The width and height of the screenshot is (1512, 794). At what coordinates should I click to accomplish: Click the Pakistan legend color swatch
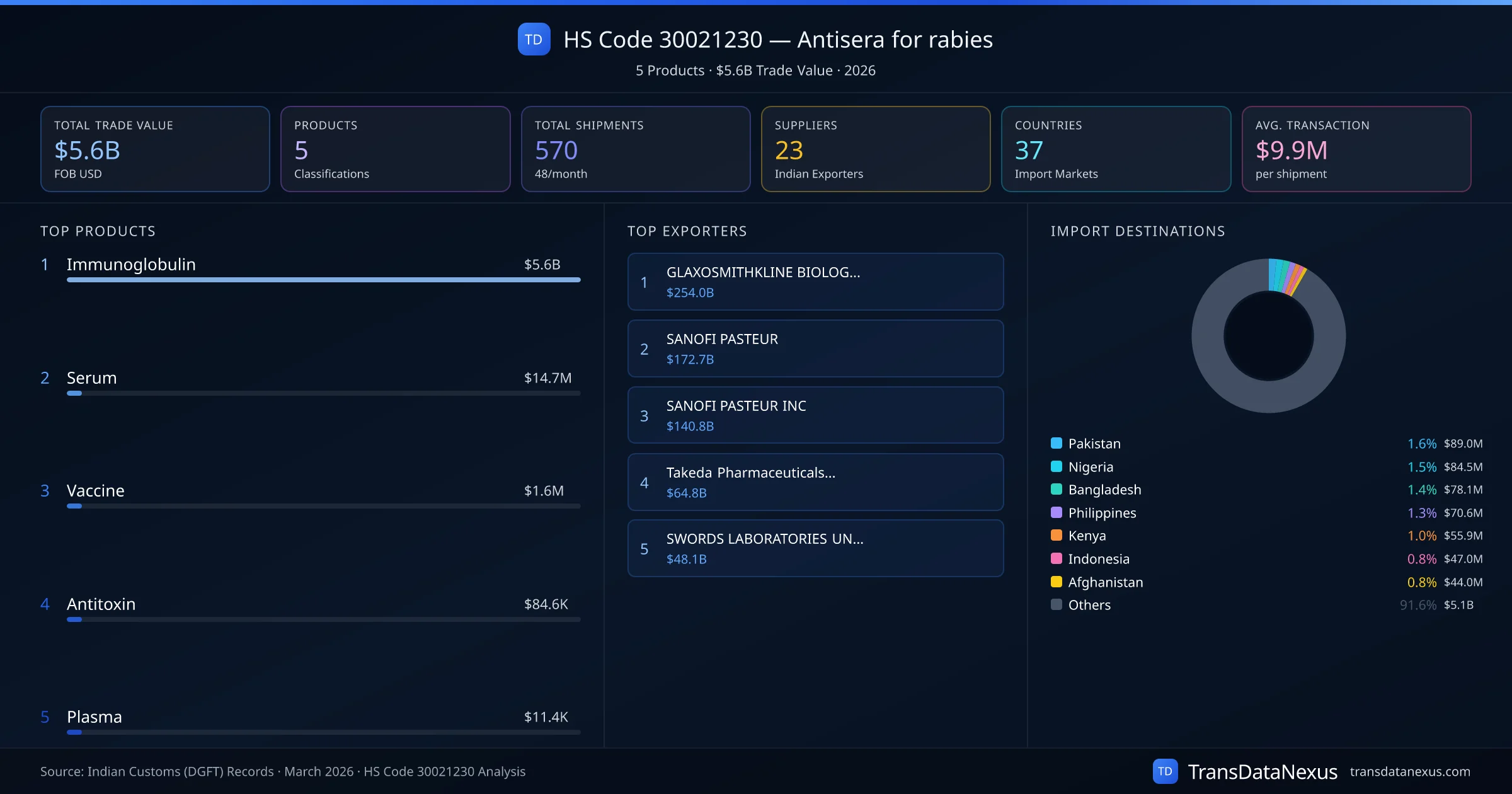tap(1057, 443)
